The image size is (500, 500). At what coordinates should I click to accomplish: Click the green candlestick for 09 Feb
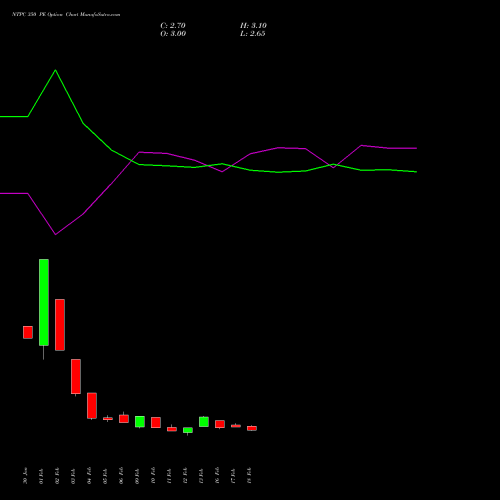(x=140, y=422)
